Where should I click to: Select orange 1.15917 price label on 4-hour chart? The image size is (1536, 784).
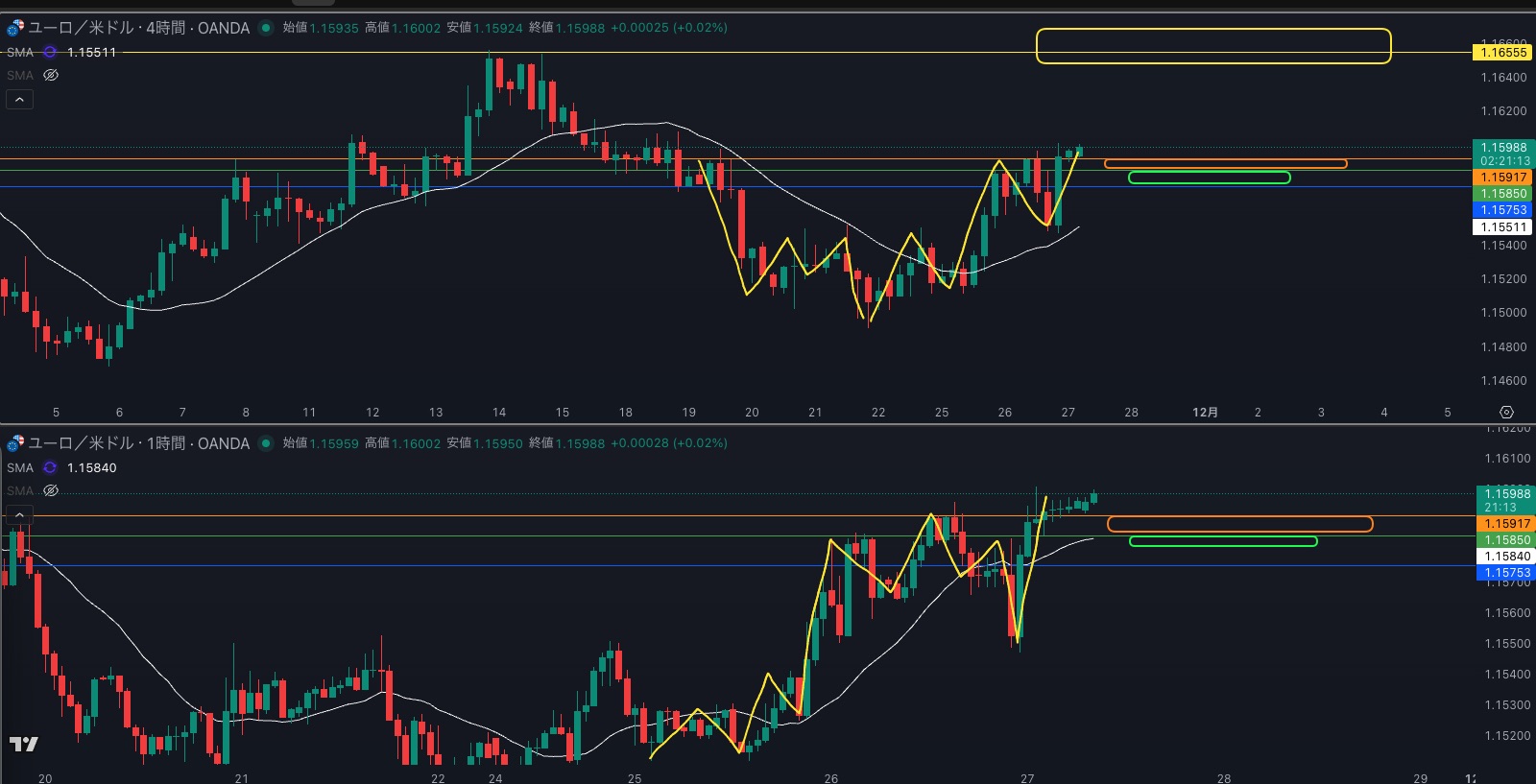(x=1502, y=178)
